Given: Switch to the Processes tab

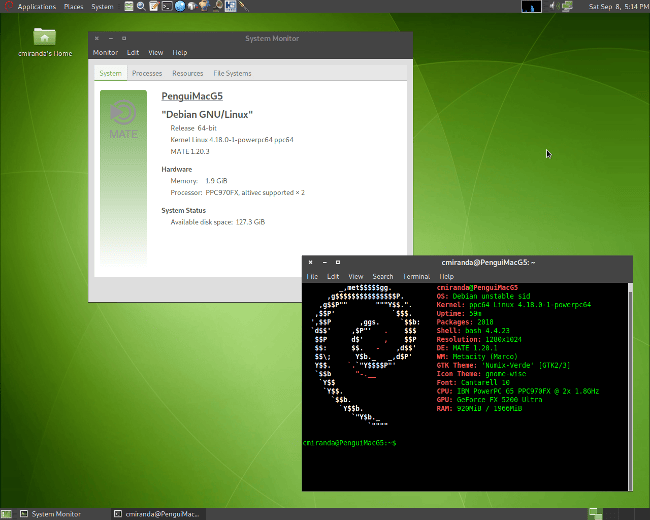Looking at the screenshot, I should pyautogui.click(x=147, y=73).
